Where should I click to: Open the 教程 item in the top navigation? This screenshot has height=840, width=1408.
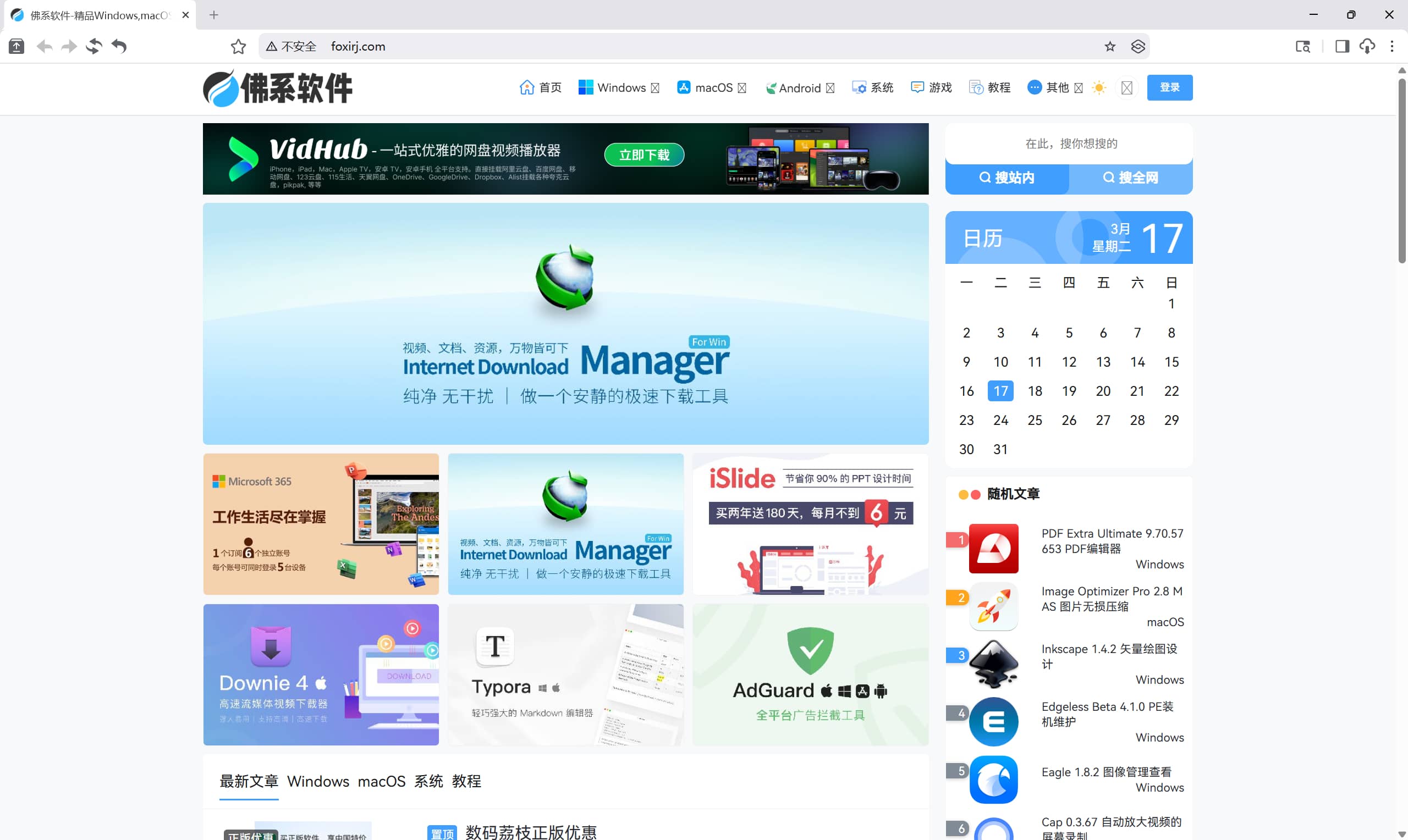tap(989, 88)
